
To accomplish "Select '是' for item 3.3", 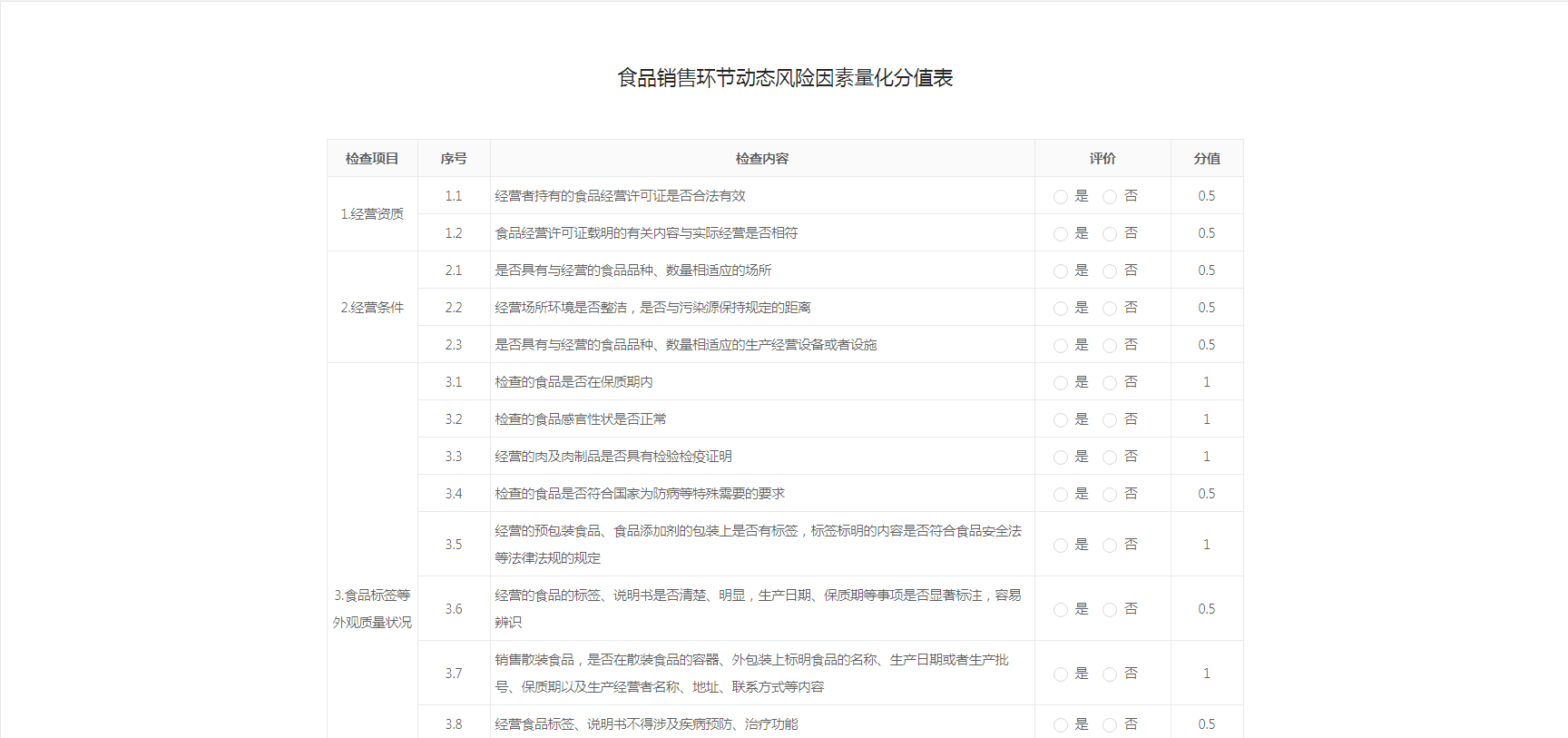I will point(1060,458).
